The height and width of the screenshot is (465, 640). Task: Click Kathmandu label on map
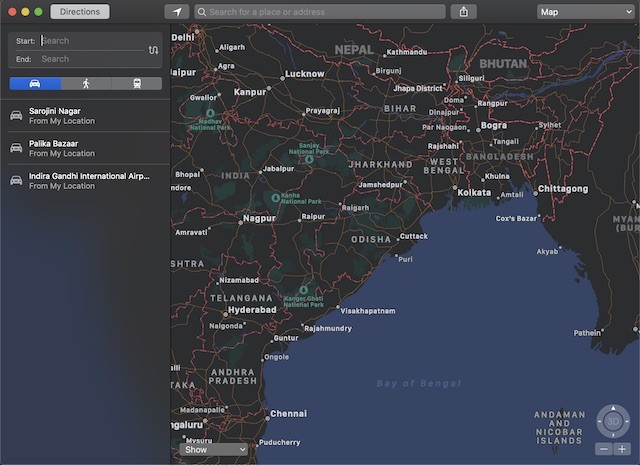pos(407,52)
